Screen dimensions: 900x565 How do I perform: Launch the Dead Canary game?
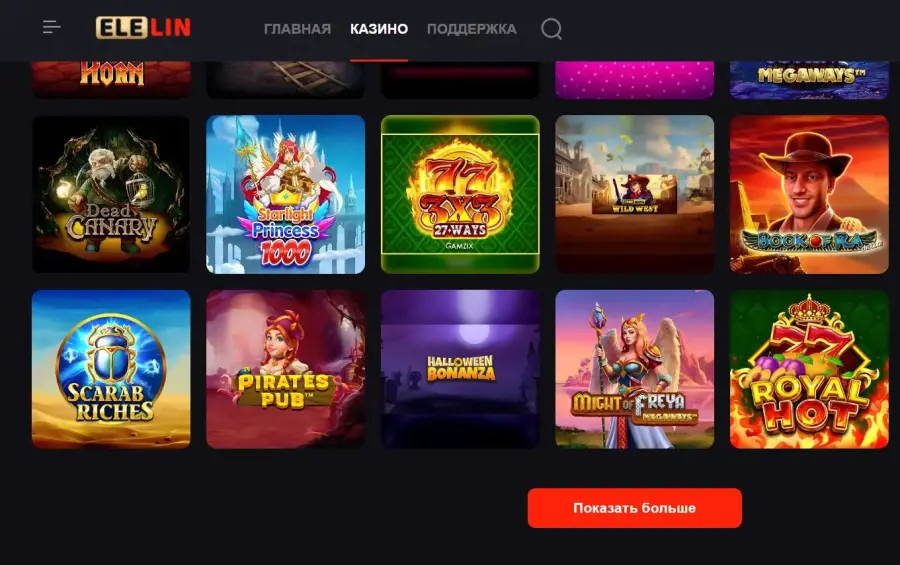(111, 194)
